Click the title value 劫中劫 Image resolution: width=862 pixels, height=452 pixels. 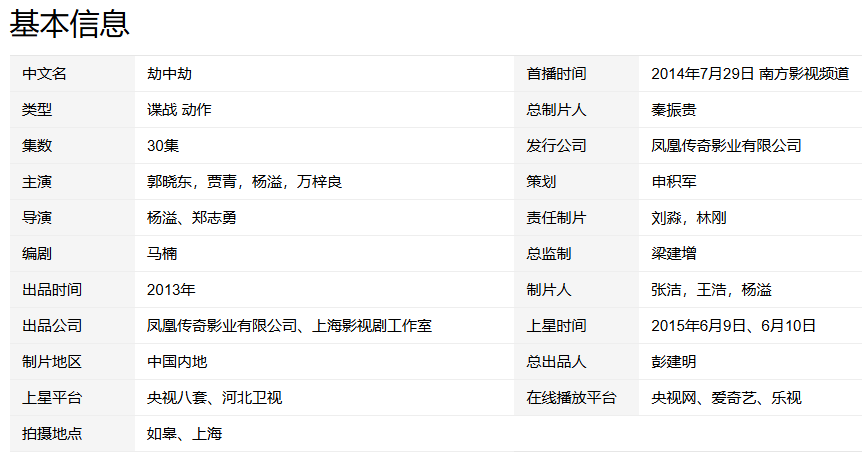pyautogui.click(x=169, y=74)
